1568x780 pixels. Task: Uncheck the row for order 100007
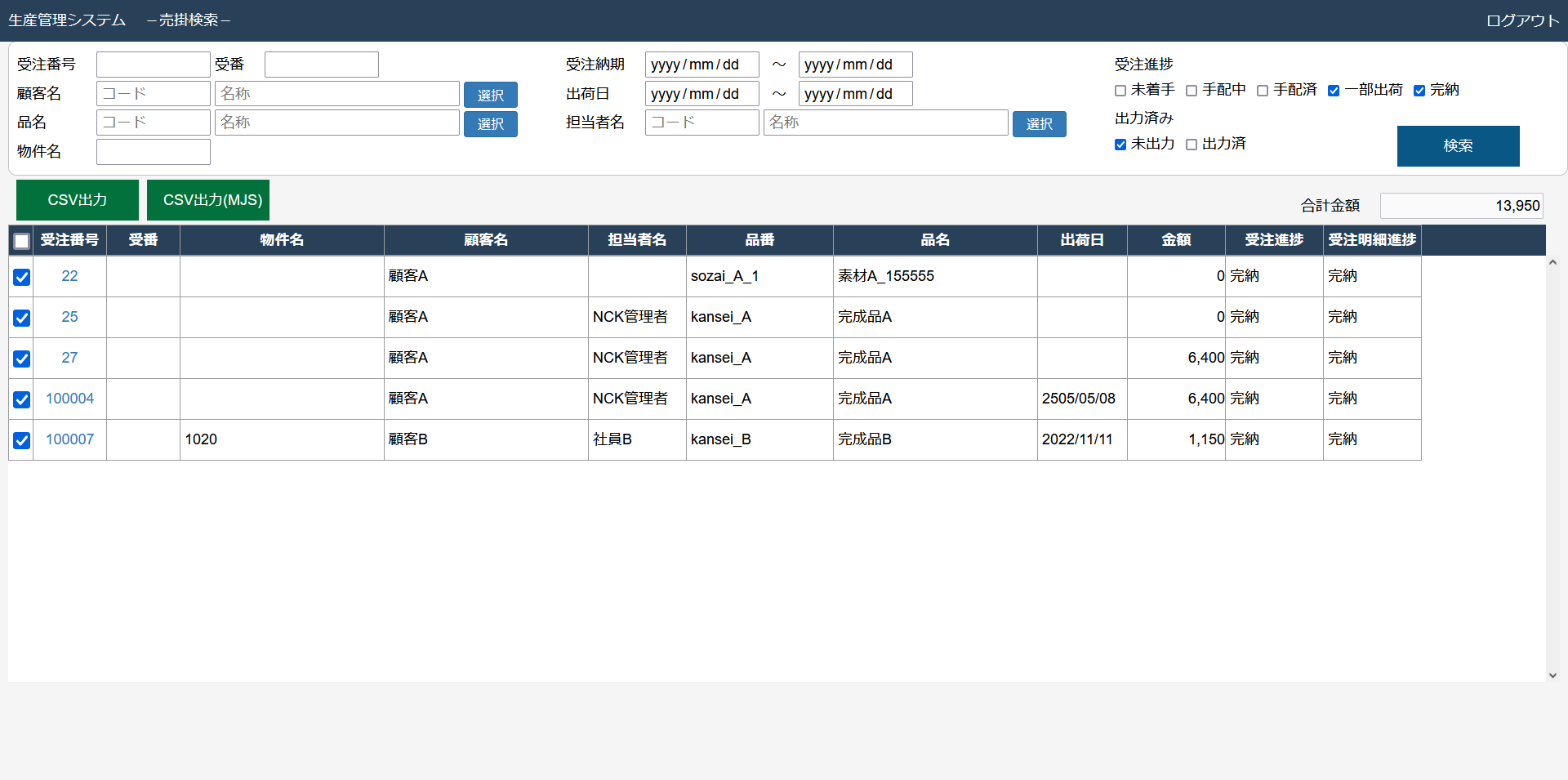(x=22, y=440)
